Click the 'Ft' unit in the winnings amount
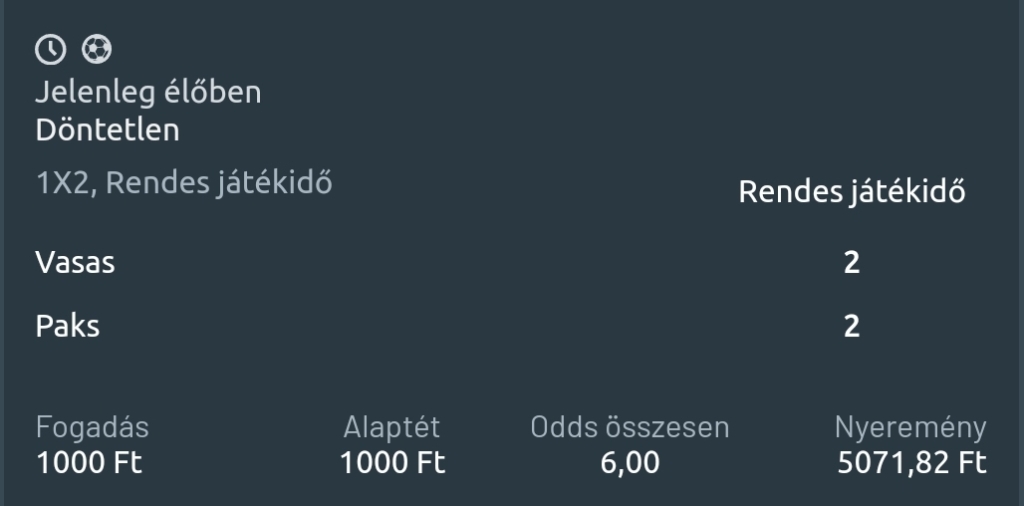The image size is (1024, 506). click(971, 464)
